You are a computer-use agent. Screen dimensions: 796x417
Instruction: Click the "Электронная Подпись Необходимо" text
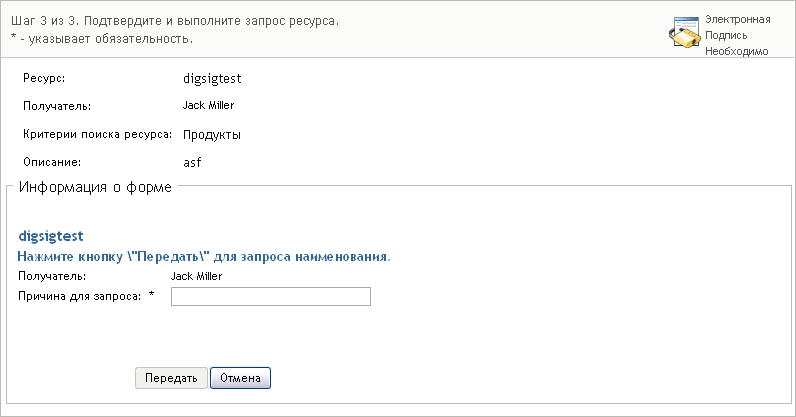click(x=737, y=35)
